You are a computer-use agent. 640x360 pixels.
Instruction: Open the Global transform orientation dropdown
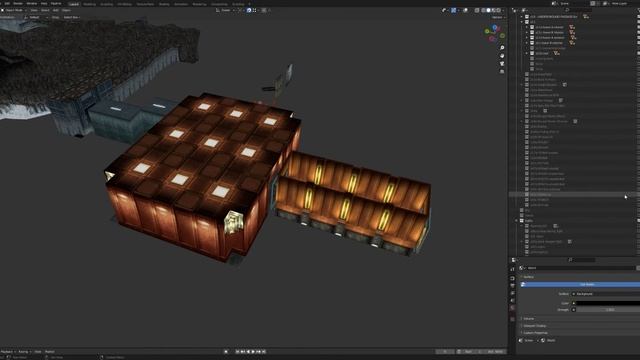[x=225, y=10]
